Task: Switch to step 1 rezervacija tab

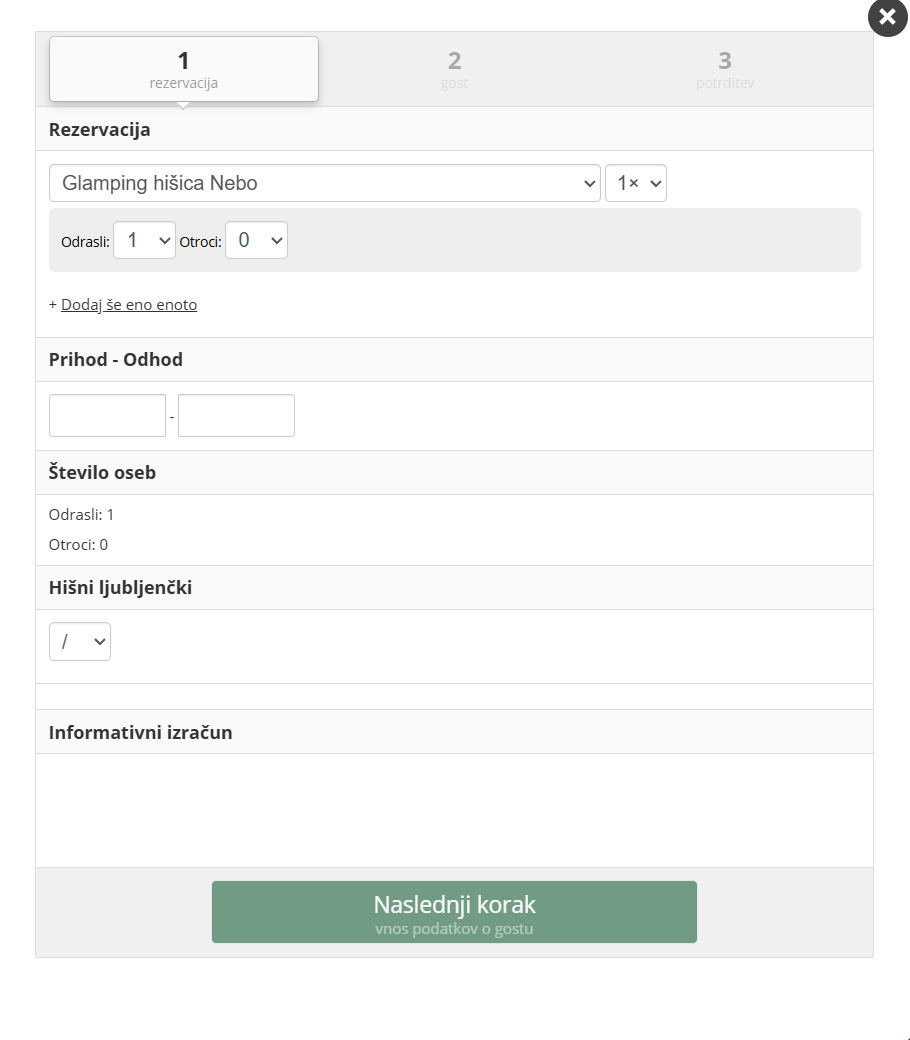Action: tap(184, 69)
